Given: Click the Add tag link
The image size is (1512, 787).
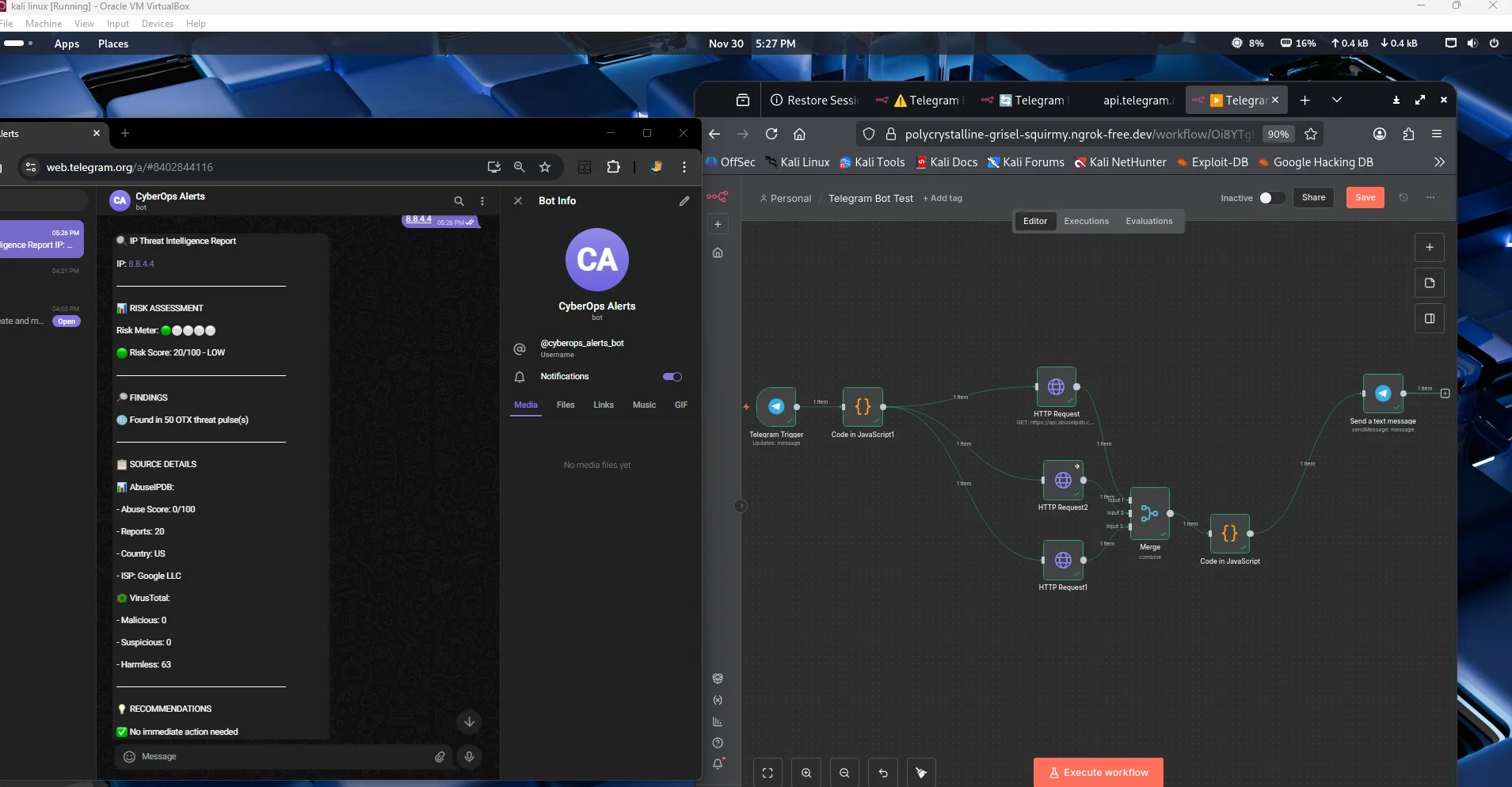Looking at the screenshot, I should (x=943, y=199).
